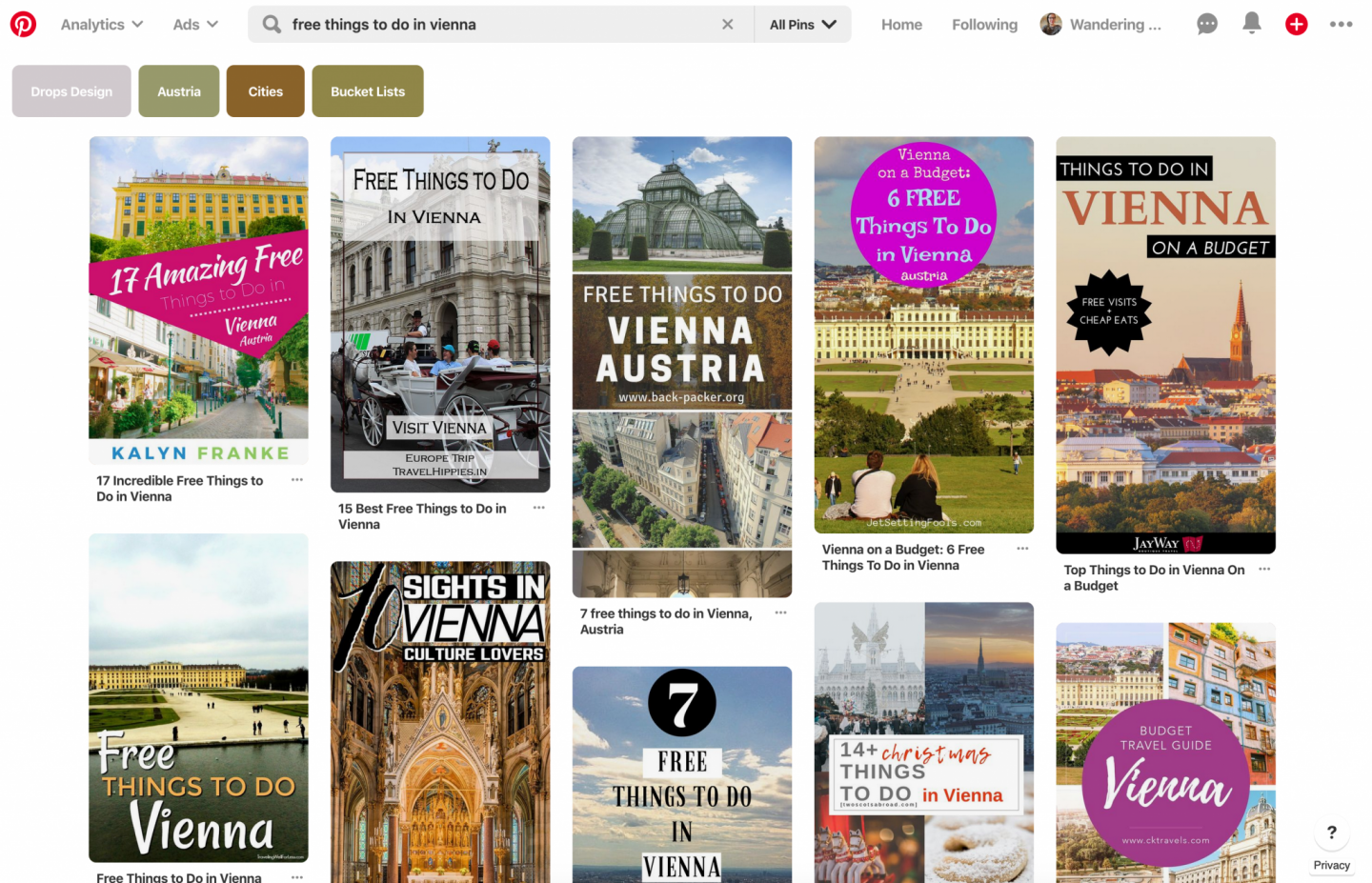Open the Vienna On A Budget JayWay pin image

(x=1166, y=345)
